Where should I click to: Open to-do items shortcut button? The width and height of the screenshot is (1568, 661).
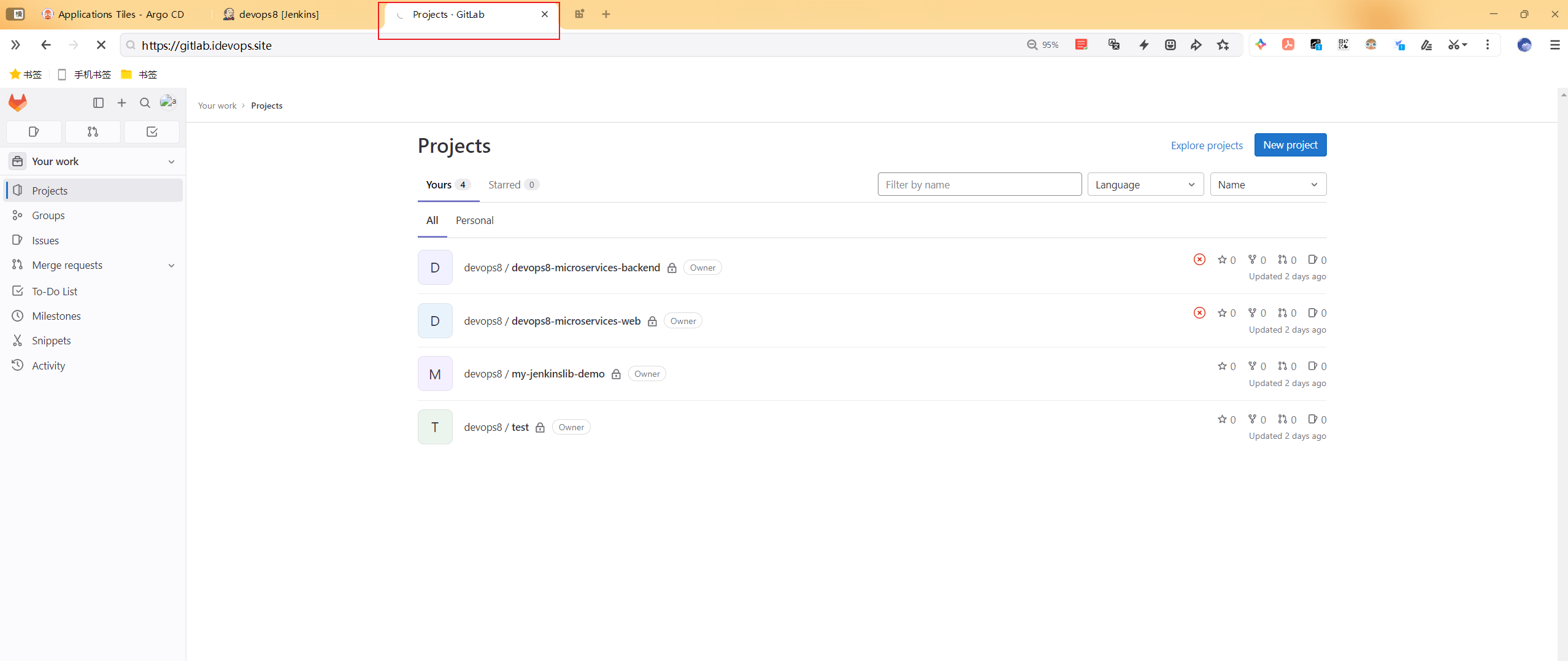pyautogui.click(x=152, y=131)
